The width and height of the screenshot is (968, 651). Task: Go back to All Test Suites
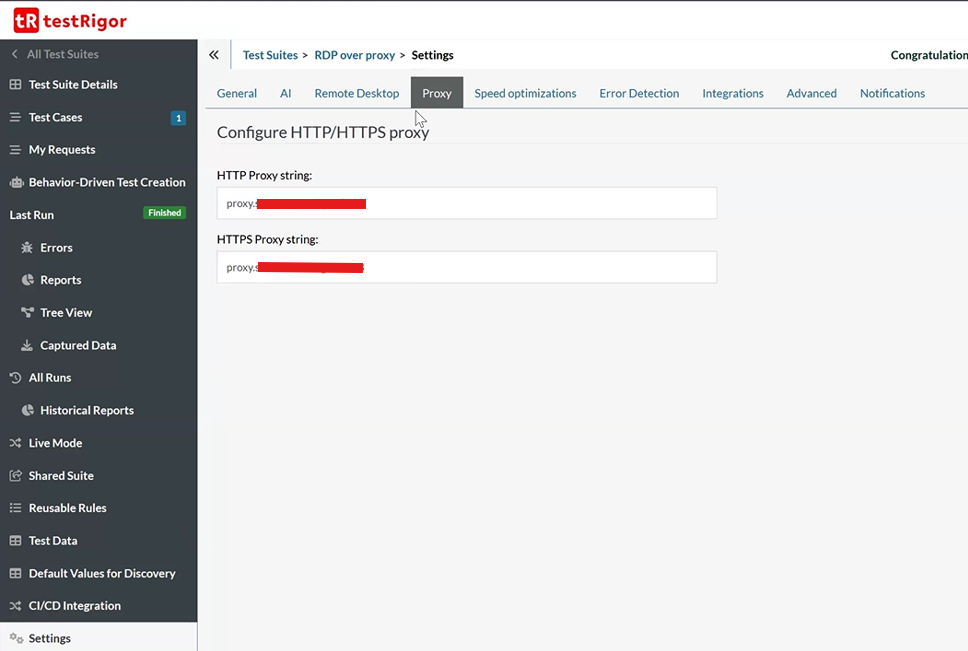pyautogui.click(x=62, y=54)
